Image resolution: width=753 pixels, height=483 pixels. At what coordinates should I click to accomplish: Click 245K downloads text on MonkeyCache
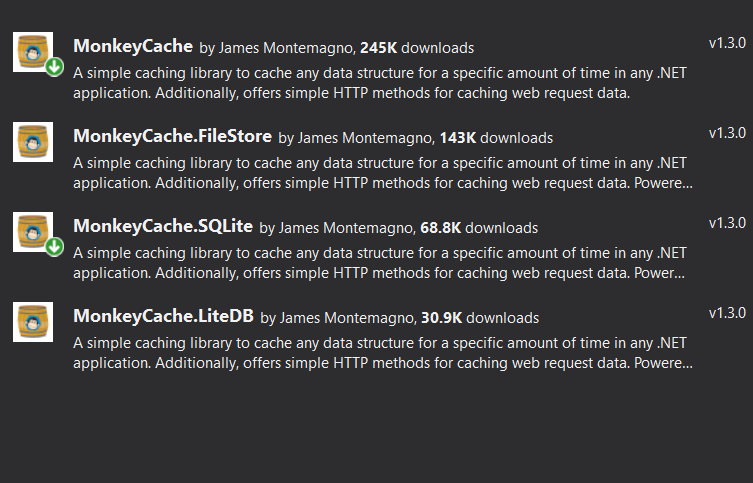tap(417, 48)
